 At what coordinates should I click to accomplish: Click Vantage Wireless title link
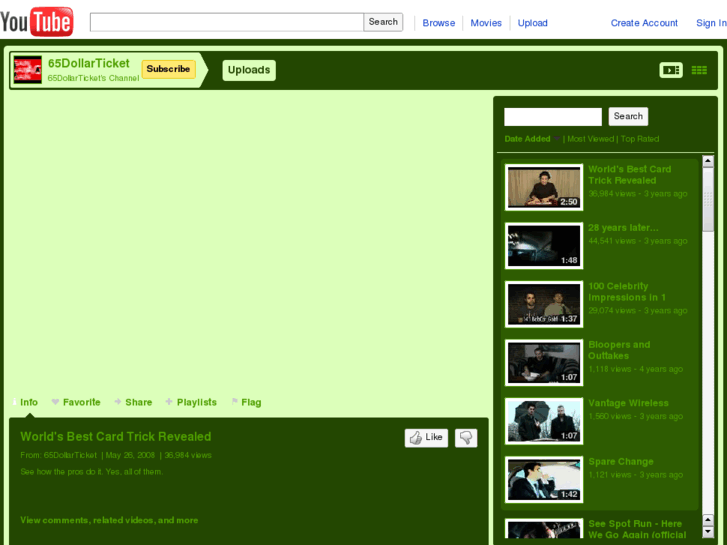[628, 403]
